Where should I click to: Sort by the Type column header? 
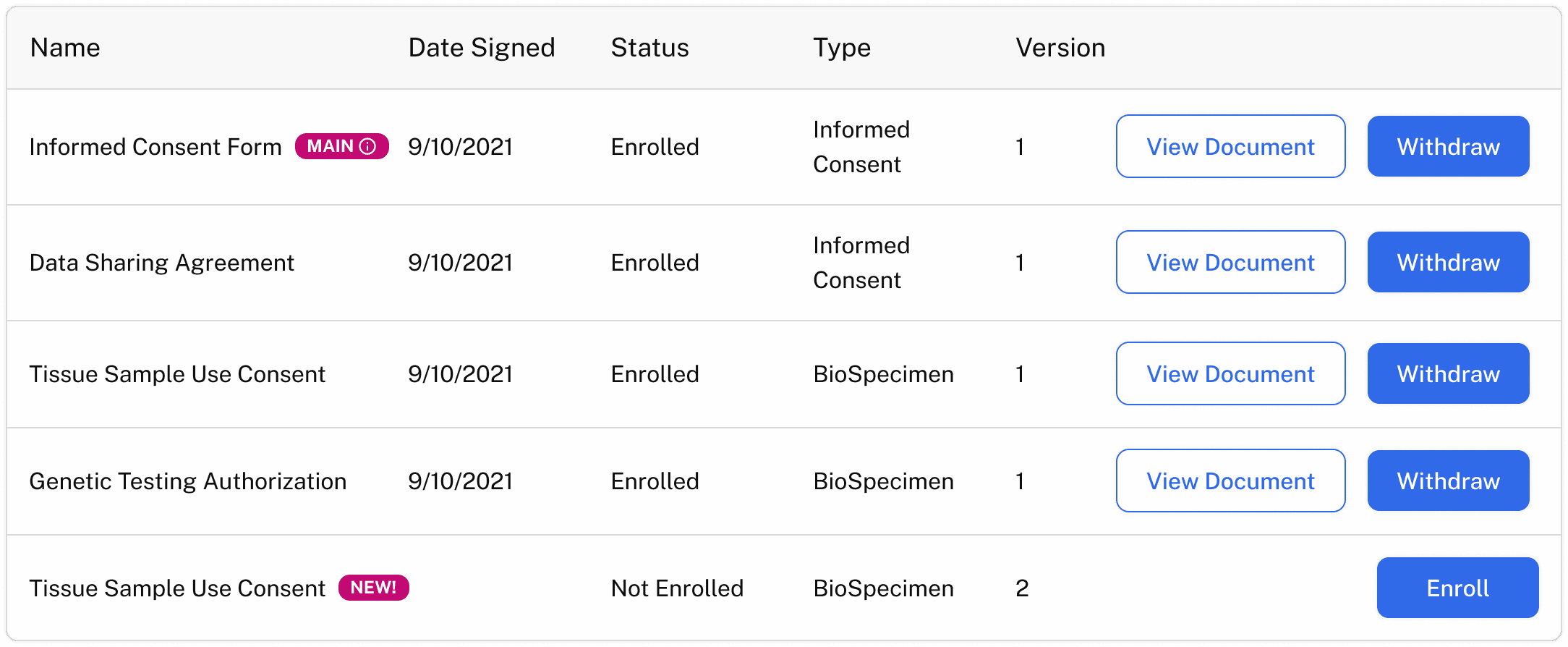coord(842,48)
